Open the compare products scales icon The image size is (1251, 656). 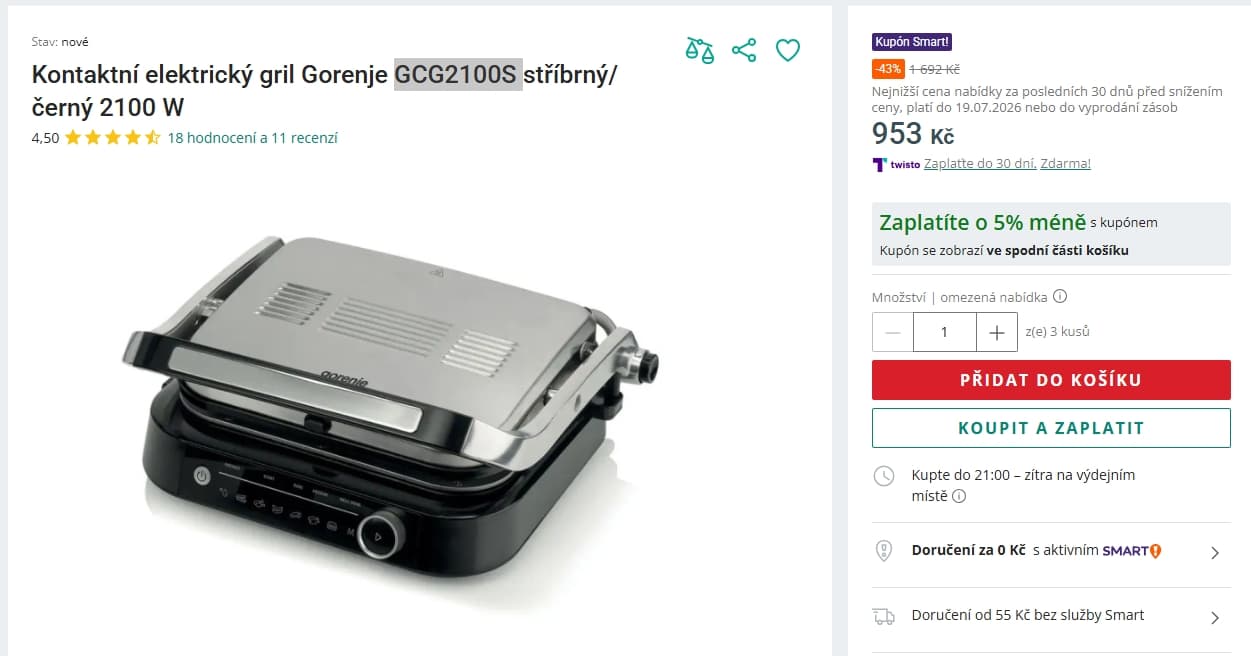pyautogui.click(x=700, y=50)
